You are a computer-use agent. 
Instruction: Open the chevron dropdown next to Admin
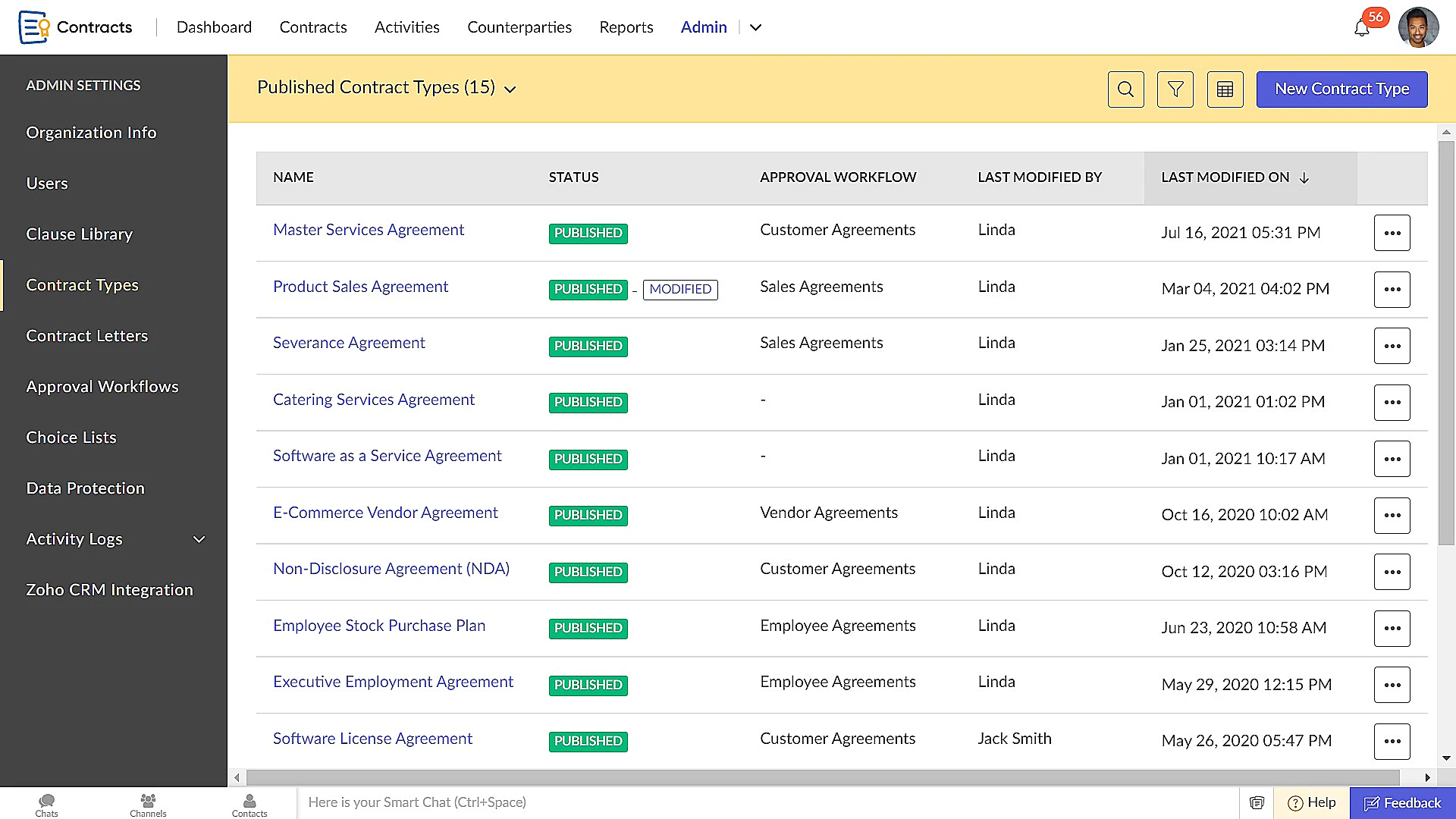tap(755, 27)
